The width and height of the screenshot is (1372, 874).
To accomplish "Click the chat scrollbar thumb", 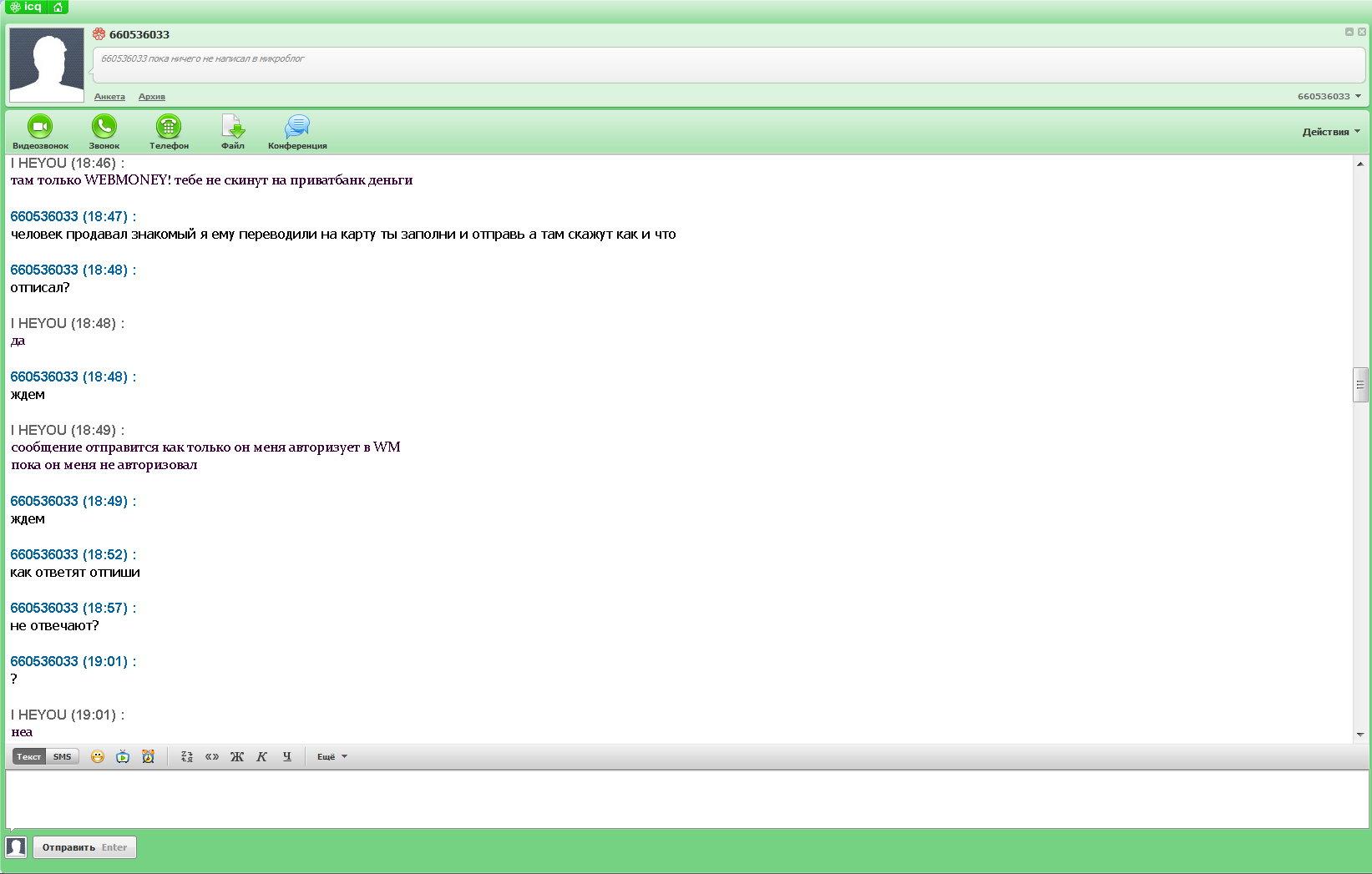I will coord(1360,385).
